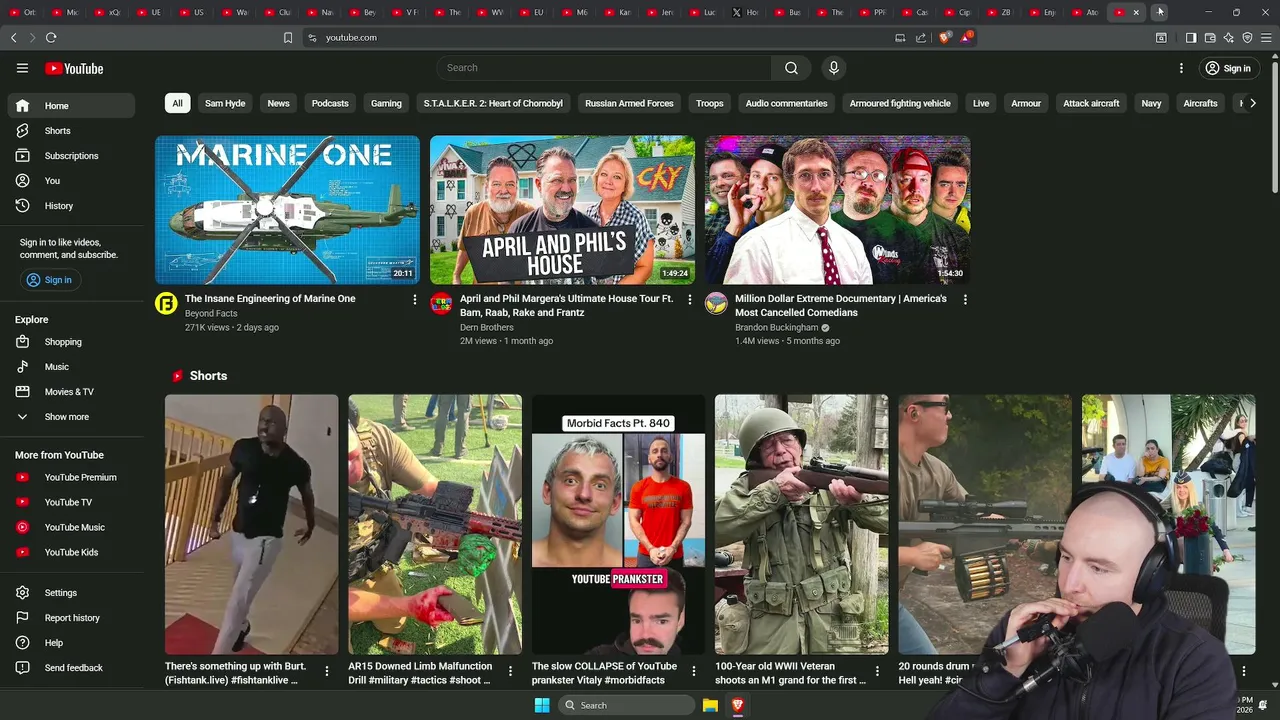
Task: Click the Sign in button at top right
Action: pyautogui.click(x=1228, y=68)
